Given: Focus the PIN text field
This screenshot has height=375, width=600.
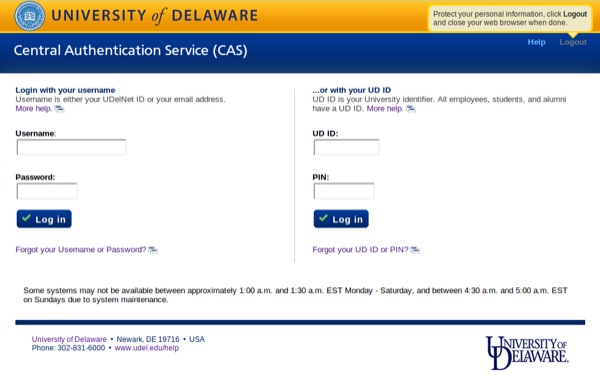Looking at the screenshot, I should 344,191.
